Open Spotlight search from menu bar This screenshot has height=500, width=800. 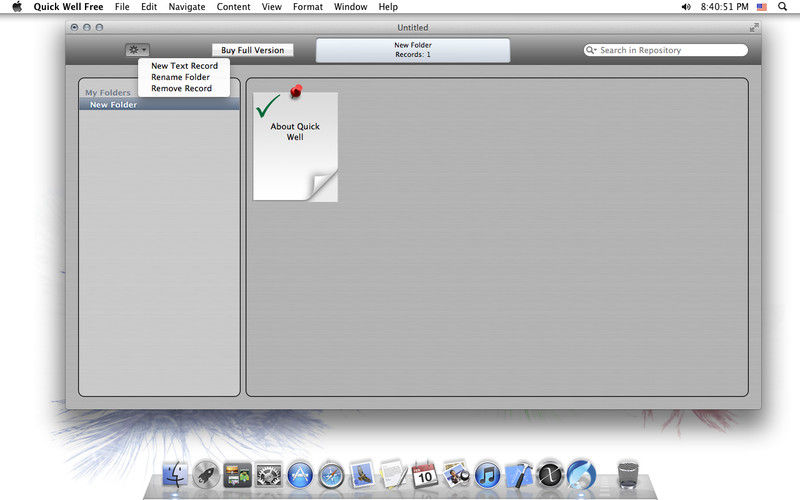(x=782, y=7)
